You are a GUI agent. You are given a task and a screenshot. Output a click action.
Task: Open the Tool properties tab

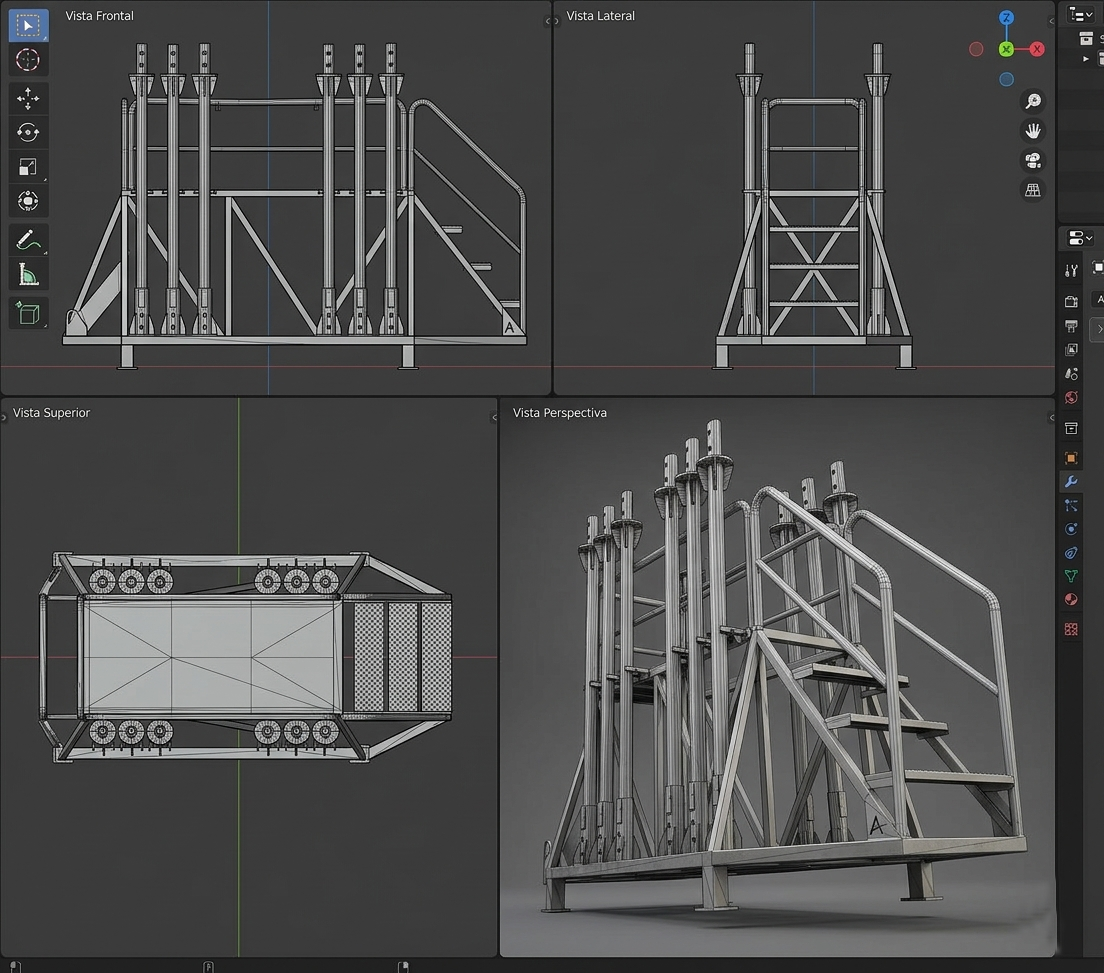[x=1071, y=270]
